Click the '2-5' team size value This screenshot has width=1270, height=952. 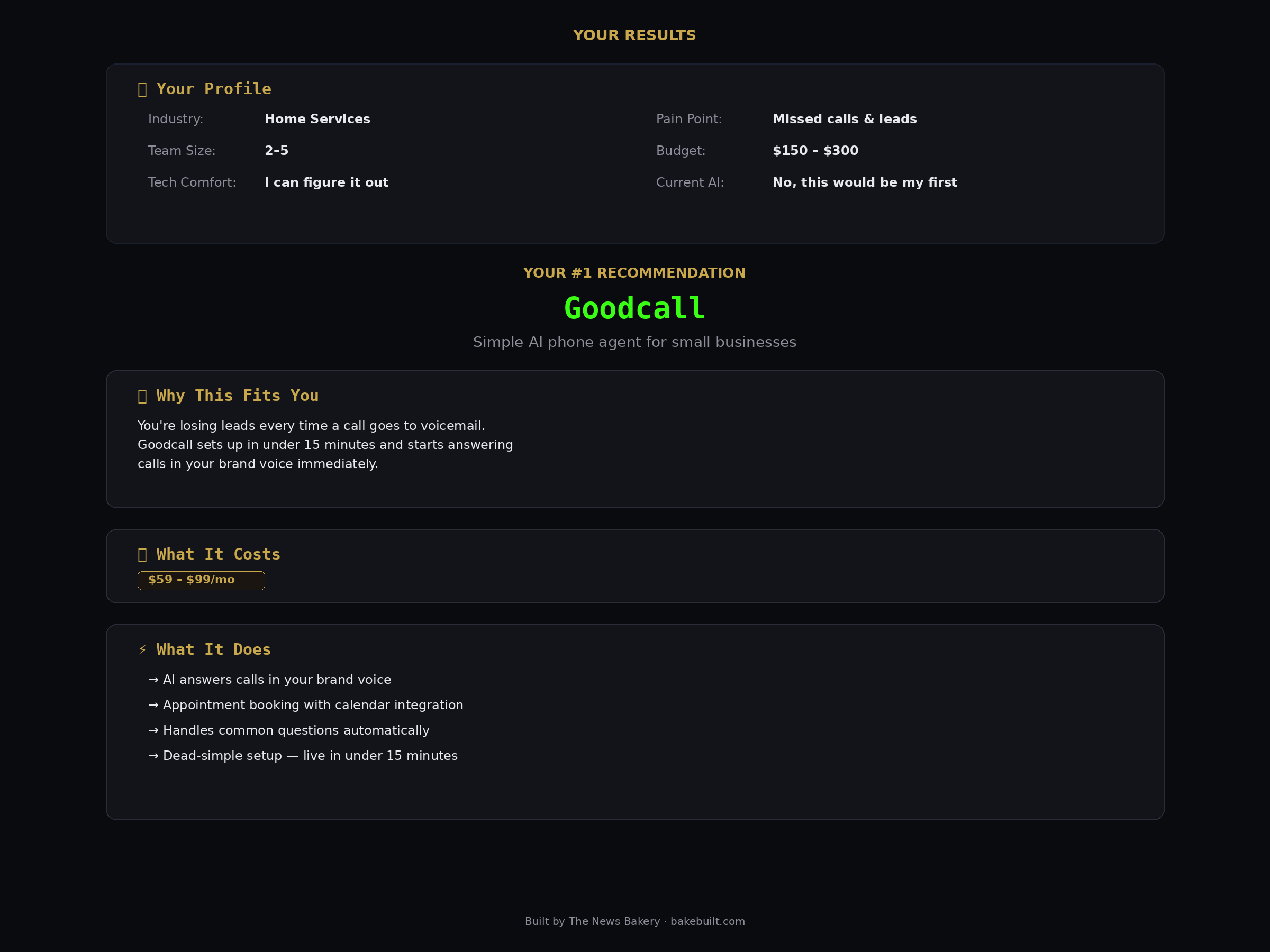[x=276, y=150]
